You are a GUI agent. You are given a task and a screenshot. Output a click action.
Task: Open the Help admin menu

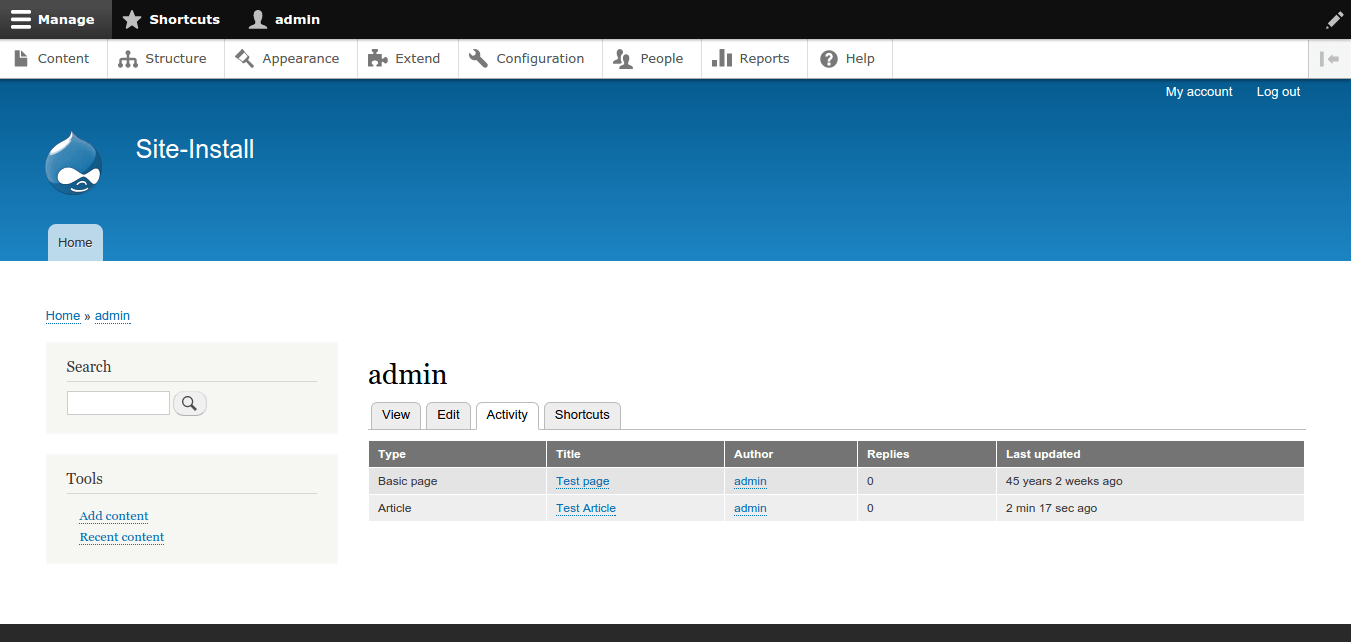[x=848, y=58]
